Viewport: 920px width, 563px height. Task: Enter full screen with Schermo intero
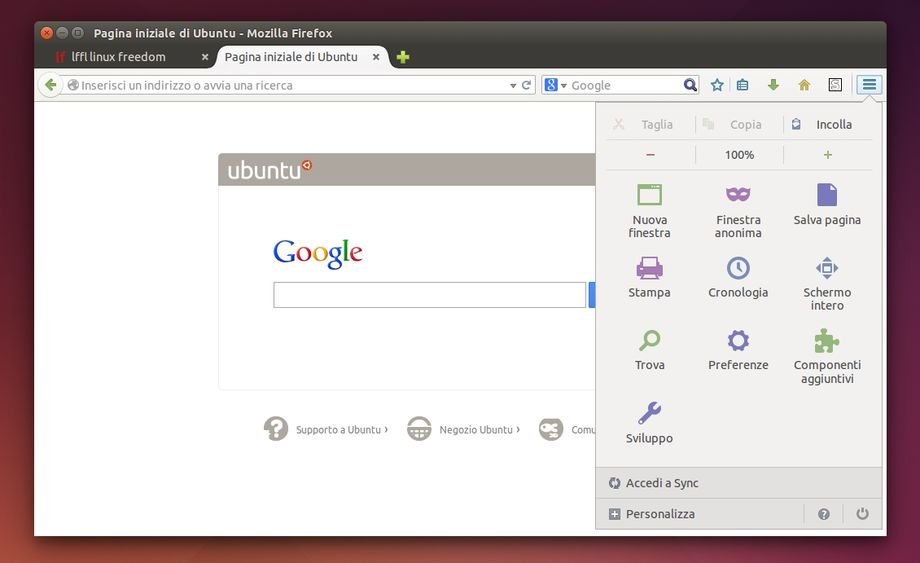click(827, 283)
